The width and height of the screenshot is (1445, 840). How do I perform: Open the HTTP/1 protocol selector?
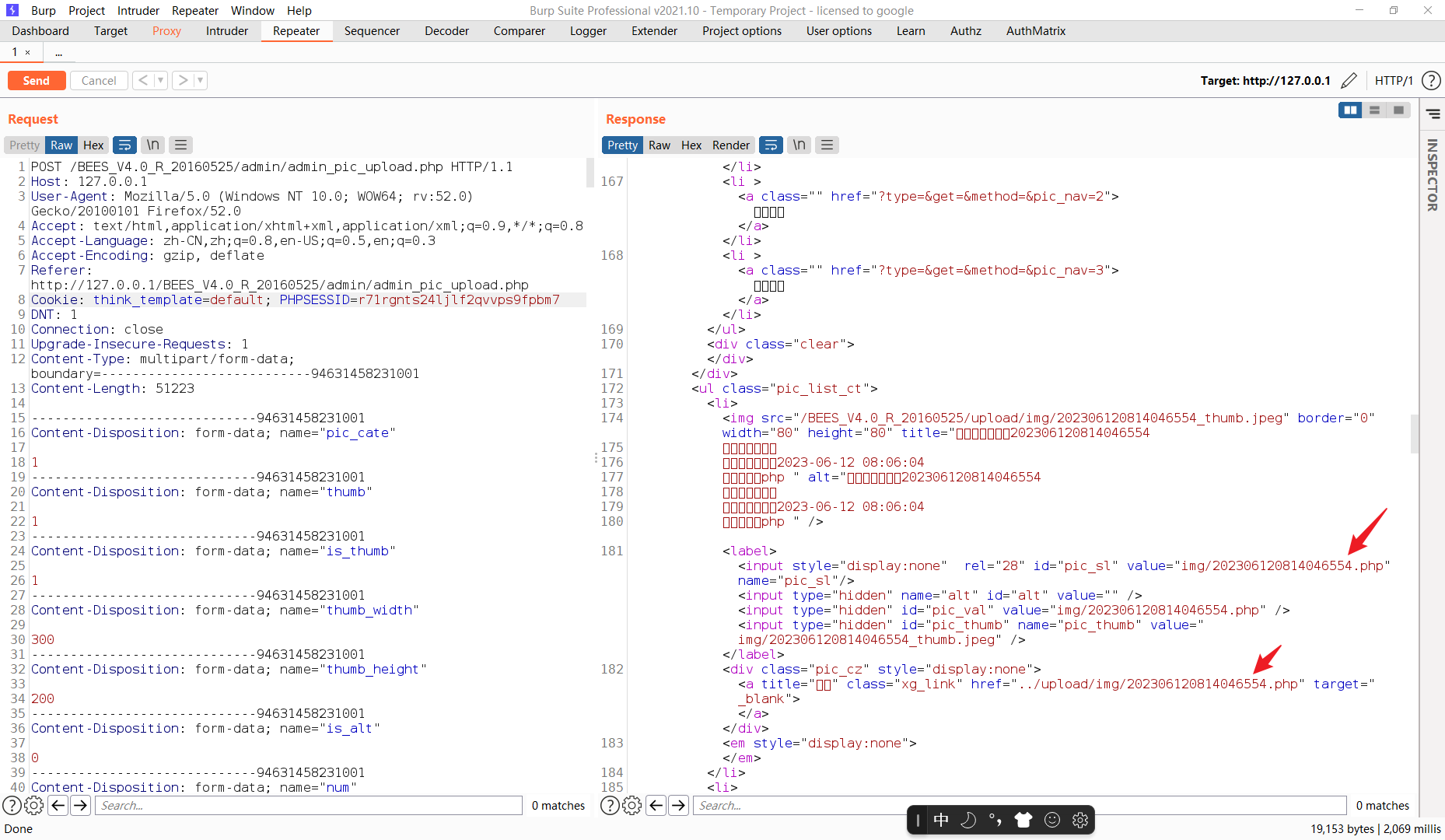click(1394, 80)
